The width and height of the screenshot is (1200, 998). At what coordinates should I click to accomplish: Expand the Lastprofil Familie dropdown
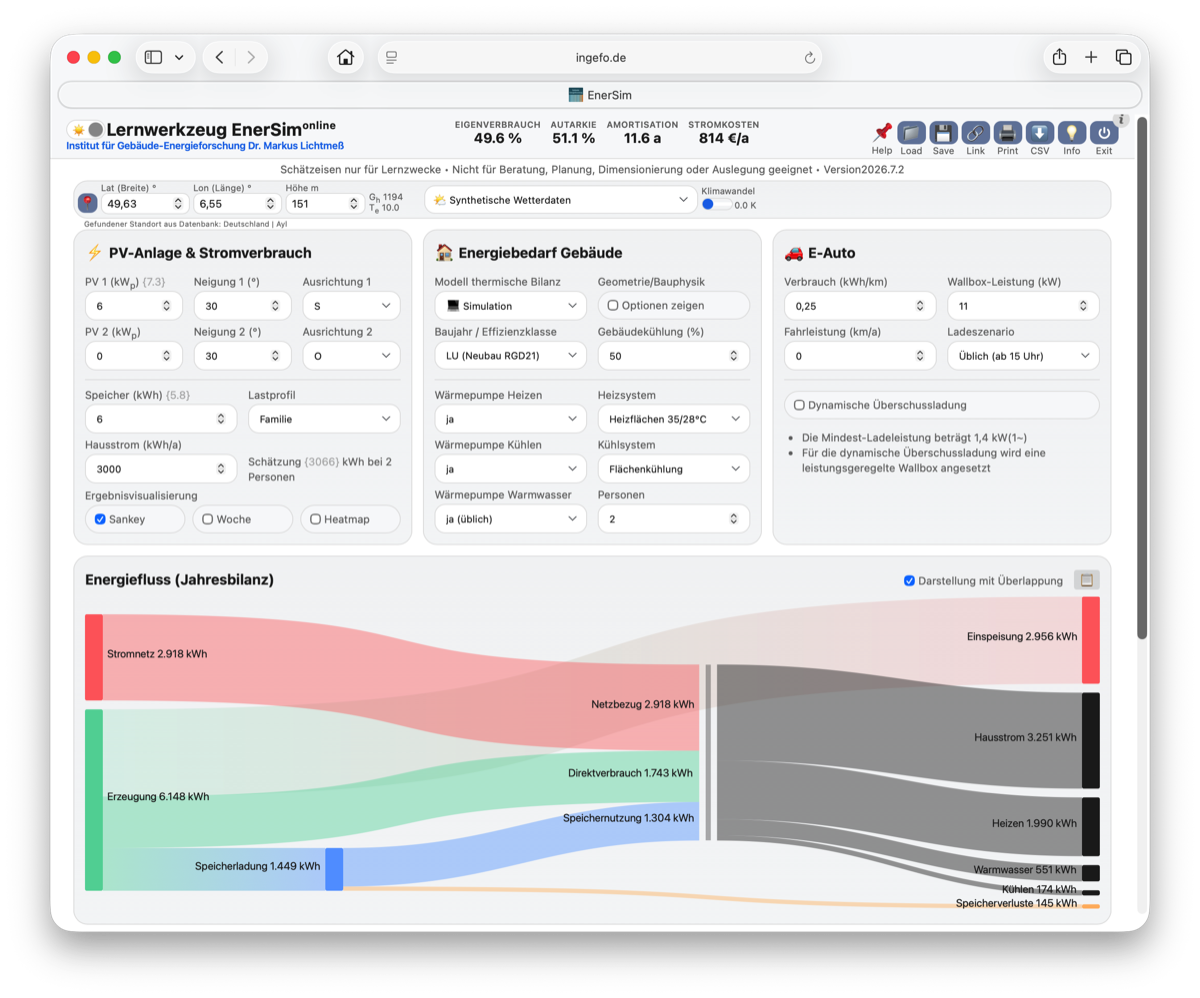324,419
